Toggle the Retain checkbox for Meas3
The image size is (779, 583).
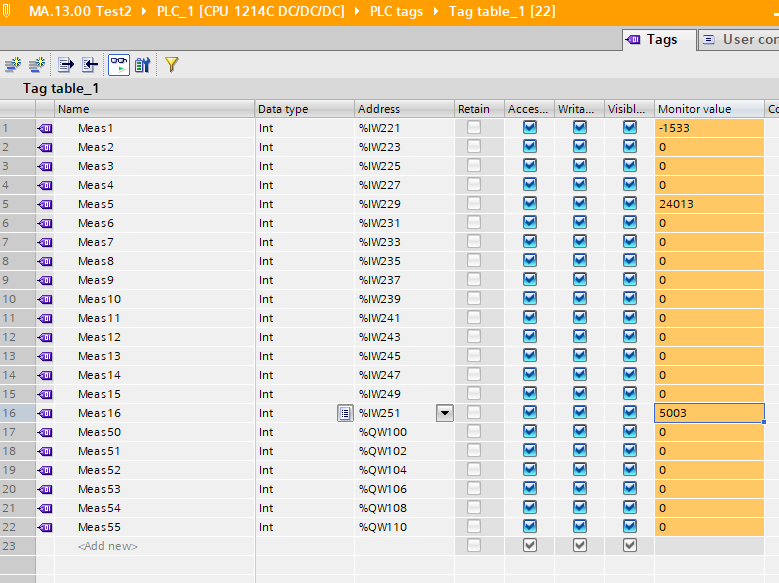473,166
